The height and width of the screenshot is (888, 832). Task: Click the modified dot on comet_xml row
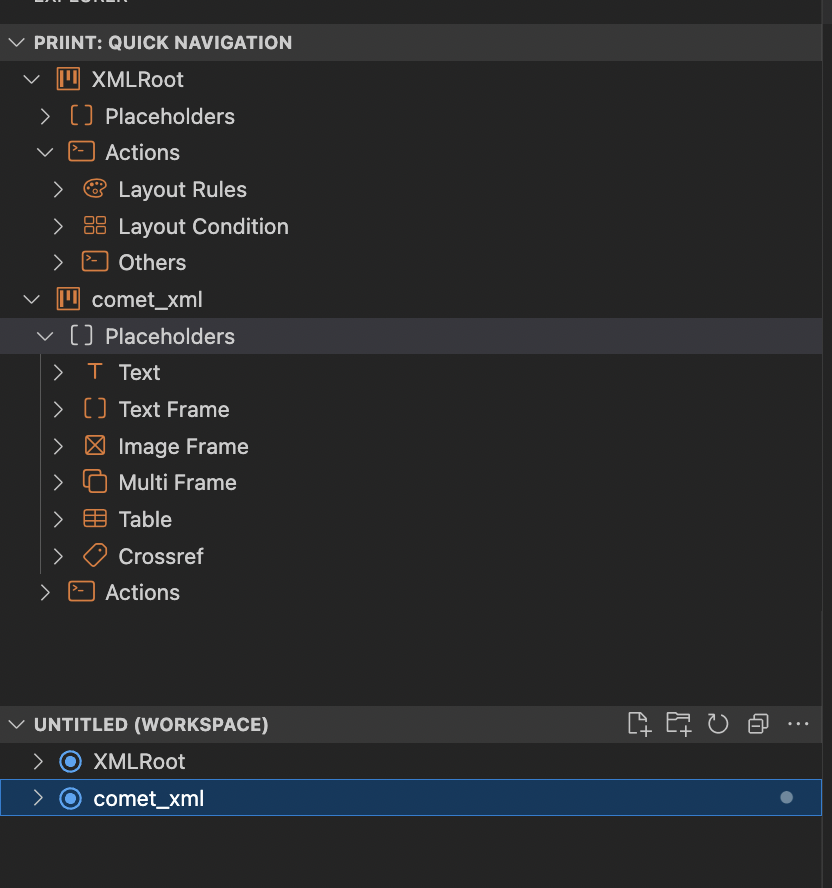[x=786, y=797]
